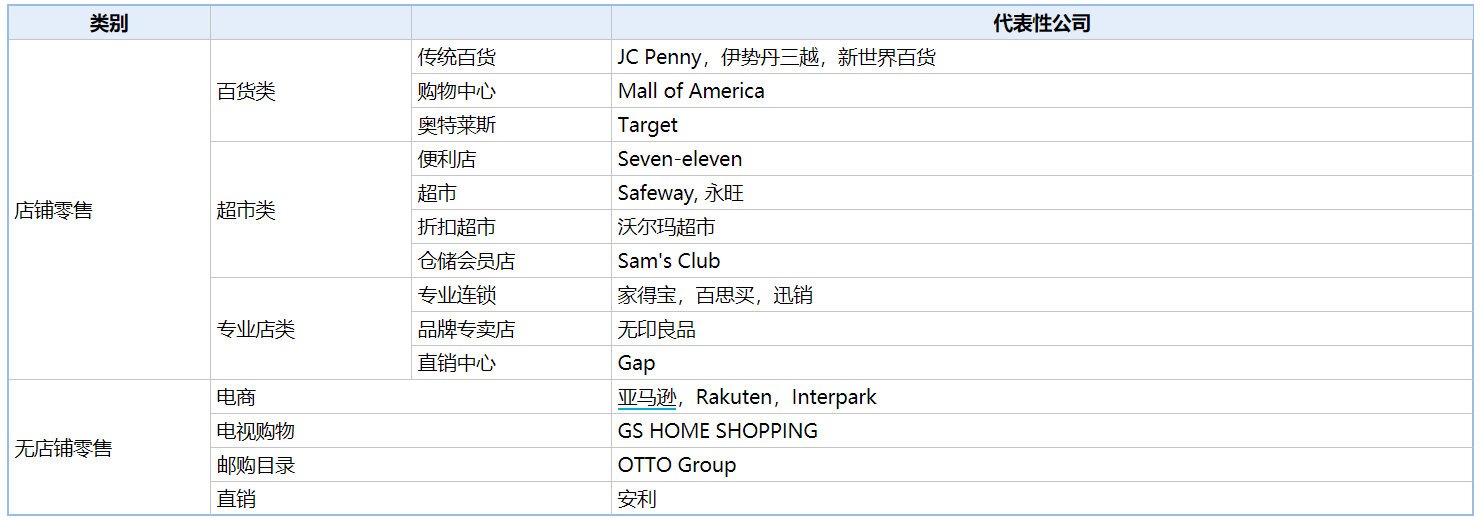The image size is (1480, 521).
Task: Click the 折扣超市 cell
Action: 511,227
